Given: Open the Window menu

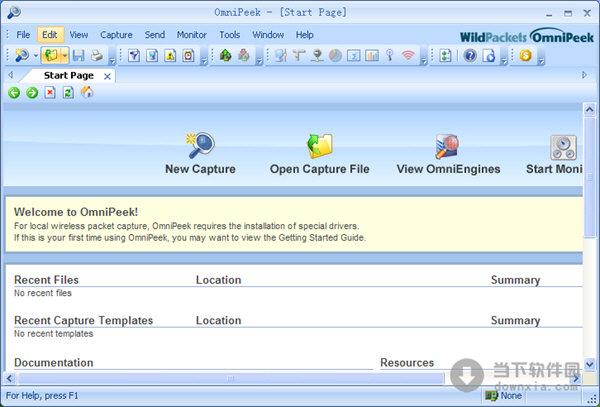Looking at the screenshot, I should [x=268, y=35].
